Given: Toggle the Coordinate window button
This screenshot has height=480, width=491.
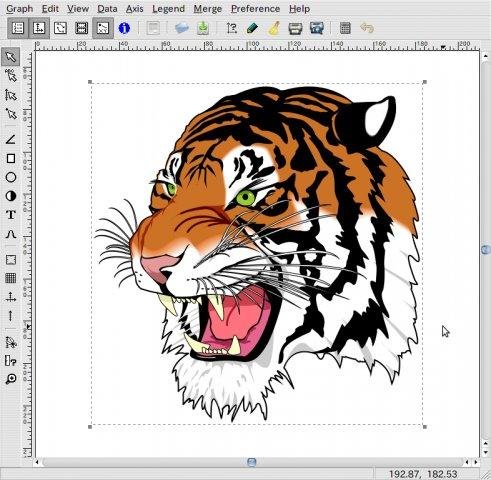Looking at the screenshot, I should click(103, 28).
